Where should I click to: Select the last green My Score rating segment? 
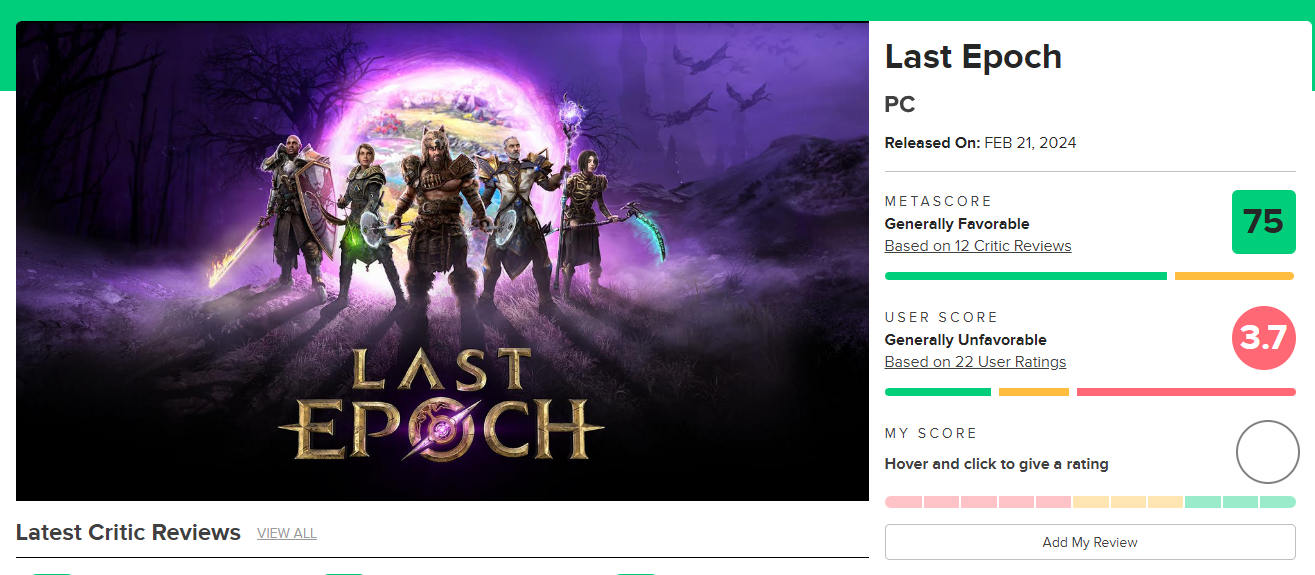(1277, 502)
